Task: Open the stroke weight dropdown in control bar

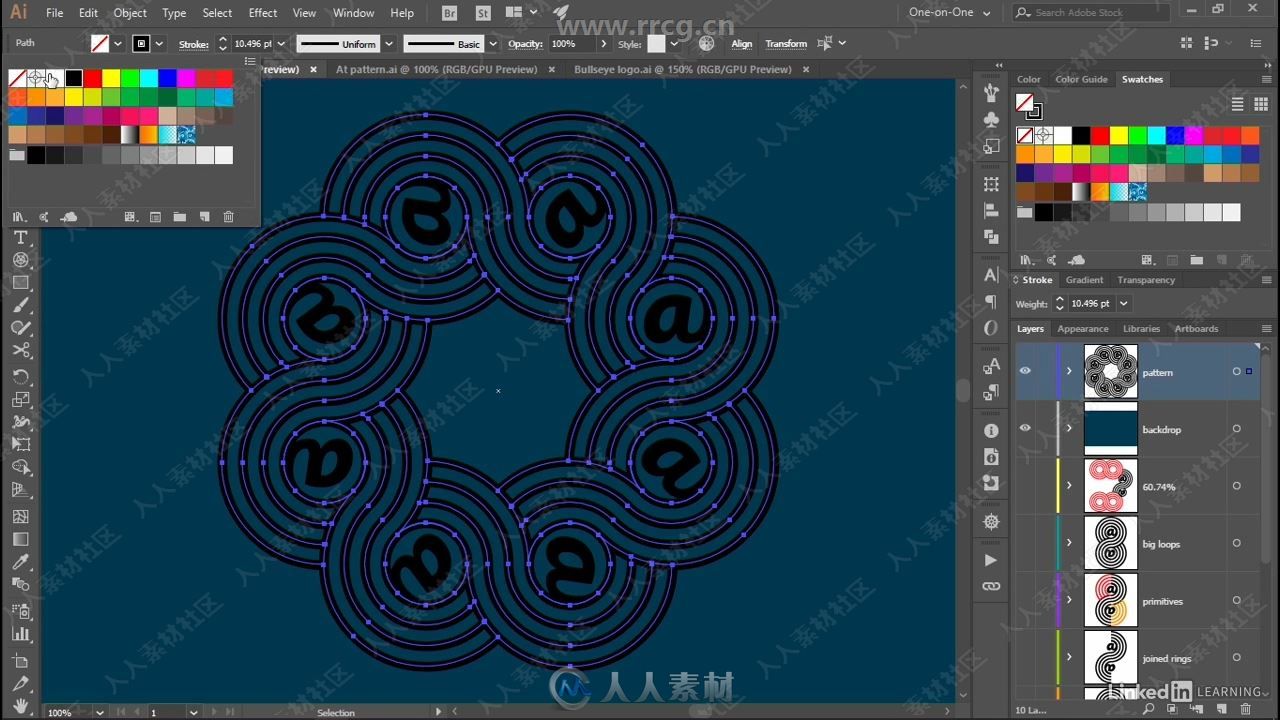Action: pyautogui.click(x=280, y=44)
